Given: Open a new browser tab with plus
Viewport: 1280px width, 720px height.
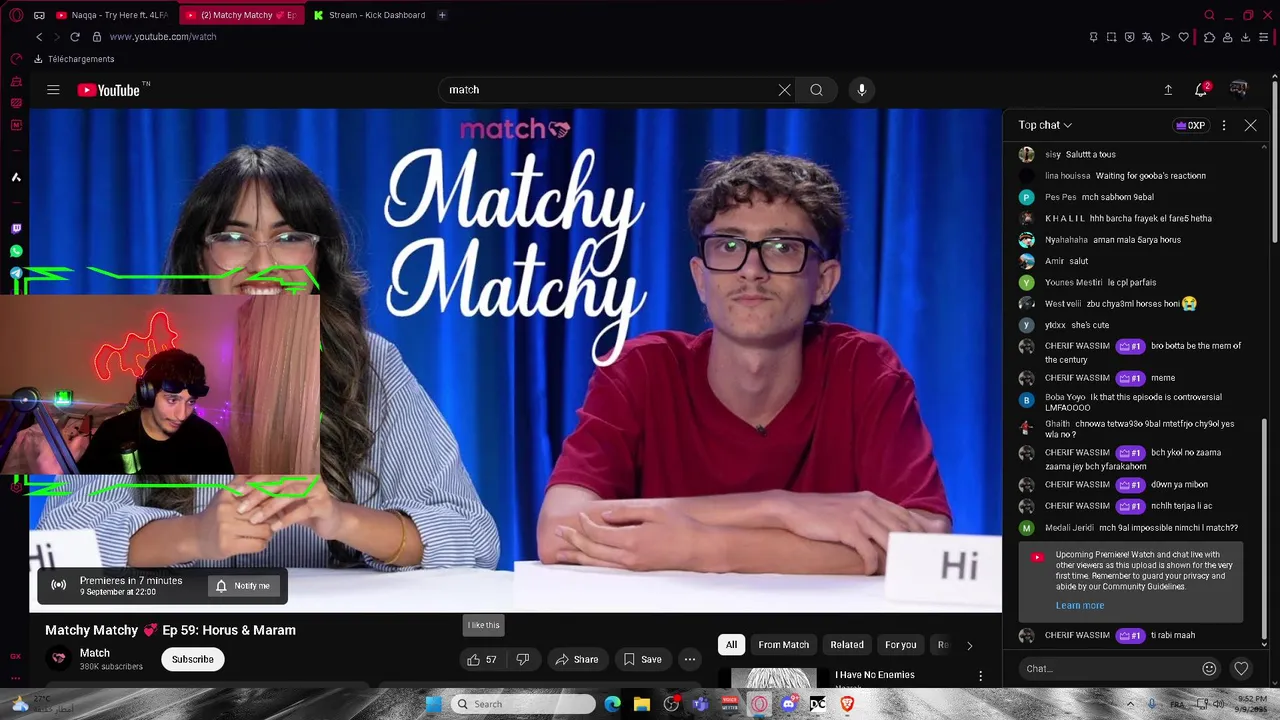Looking at the screenshot, I should 442,15.
